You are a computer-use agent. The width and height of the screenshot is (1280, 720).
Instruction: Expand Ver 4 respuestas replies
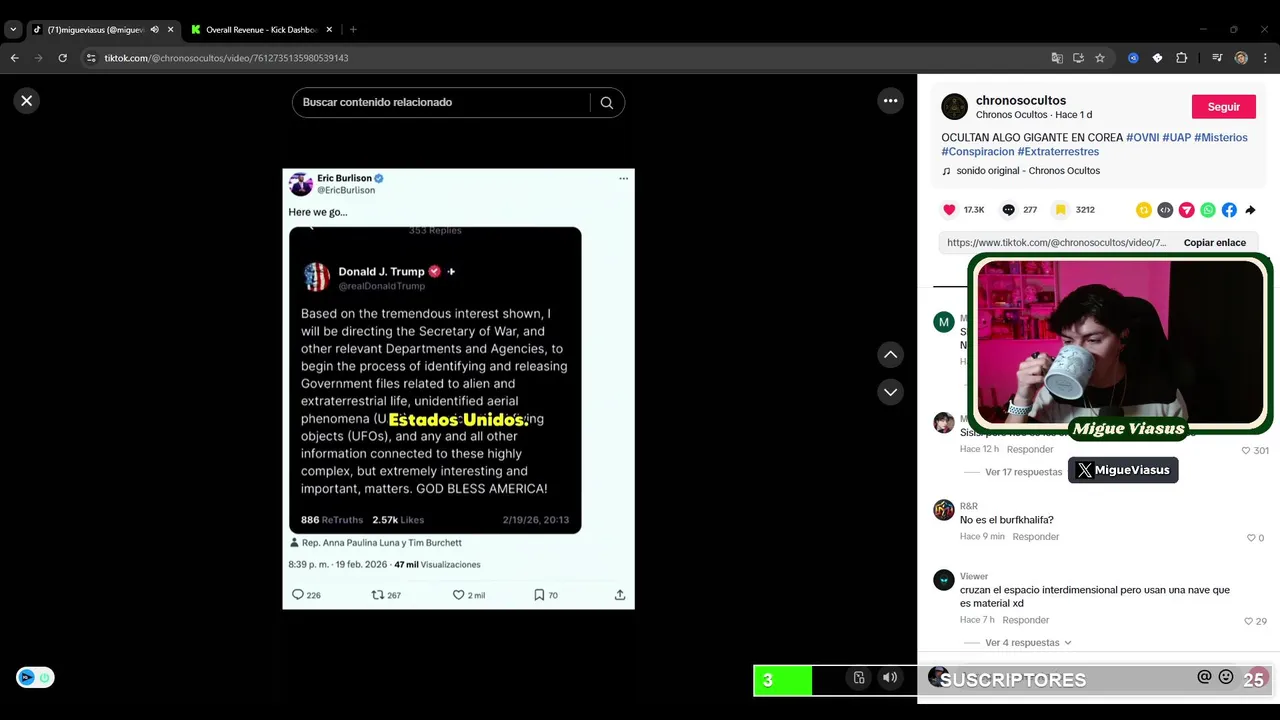[1028, 643]
